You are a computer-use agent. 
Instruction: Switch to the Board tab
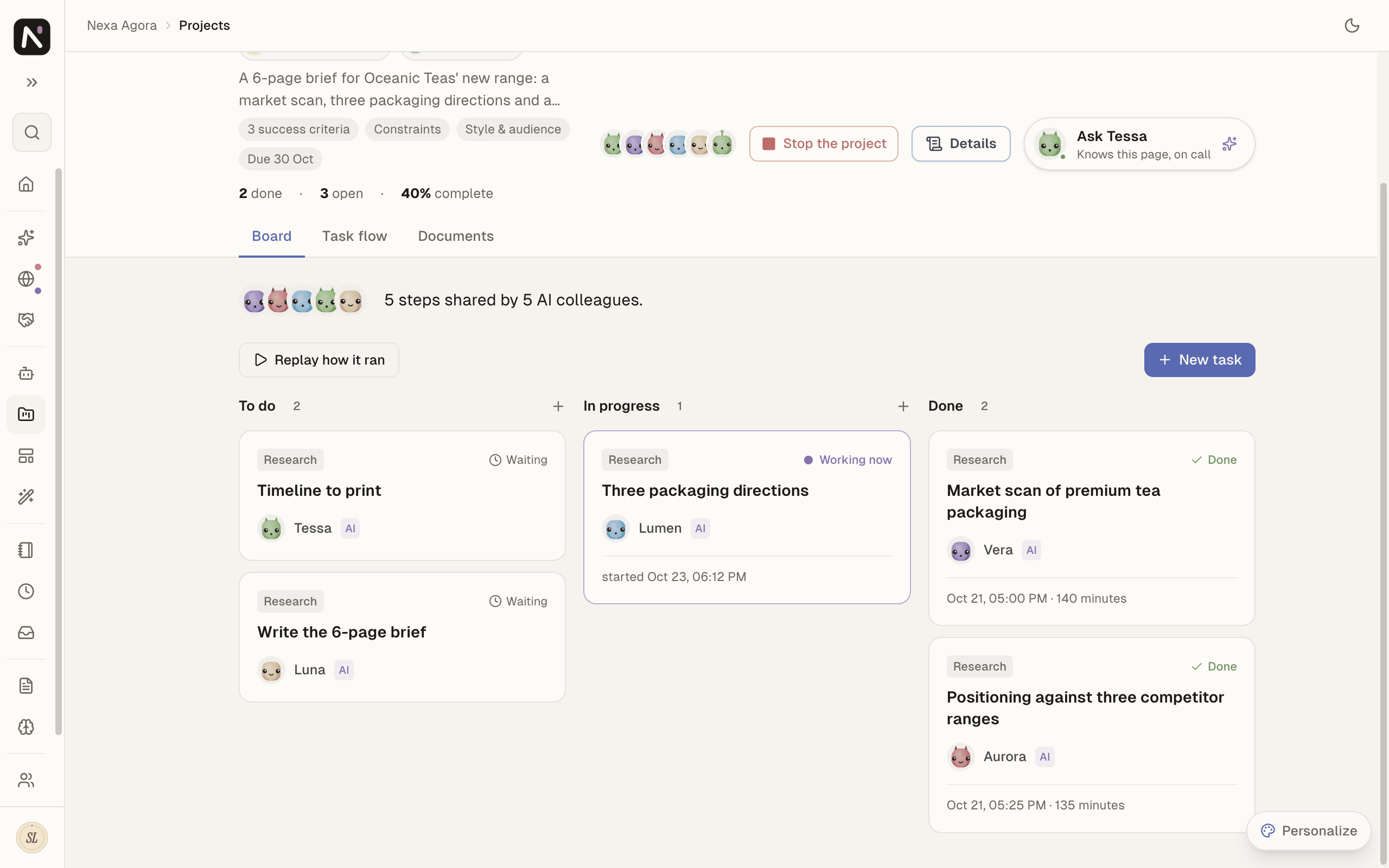click(x=271, y=237)
